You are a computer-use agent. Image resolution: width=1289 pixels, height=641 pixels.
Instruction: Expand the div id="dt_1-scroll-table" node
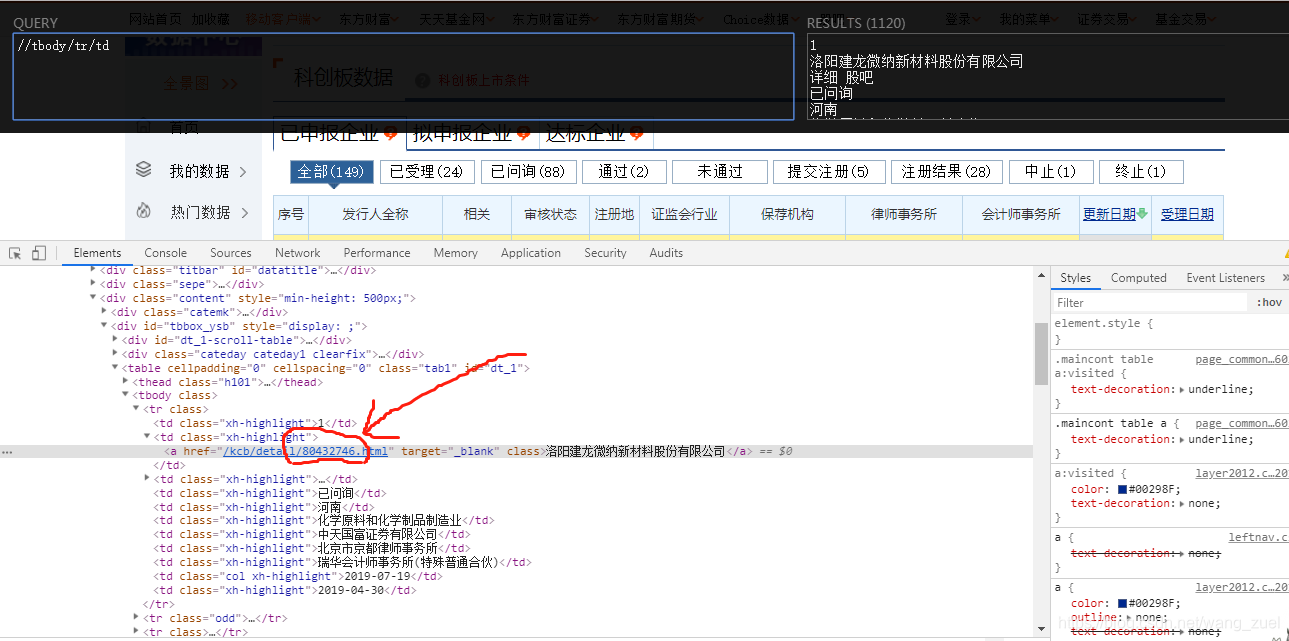click(115, 340)
